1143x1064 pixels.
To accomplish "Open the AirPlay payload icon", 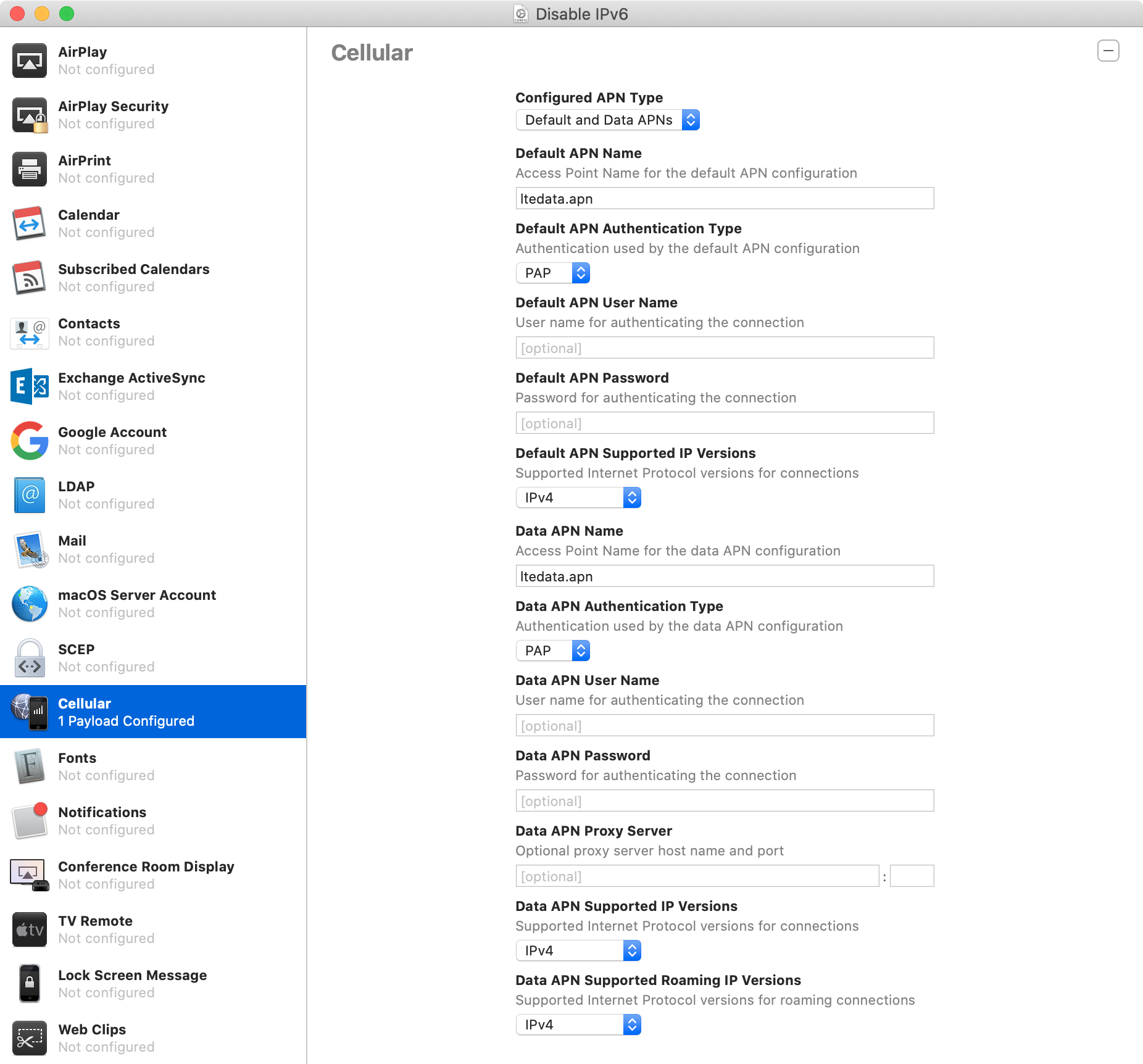I will click(x=29, y=60).
